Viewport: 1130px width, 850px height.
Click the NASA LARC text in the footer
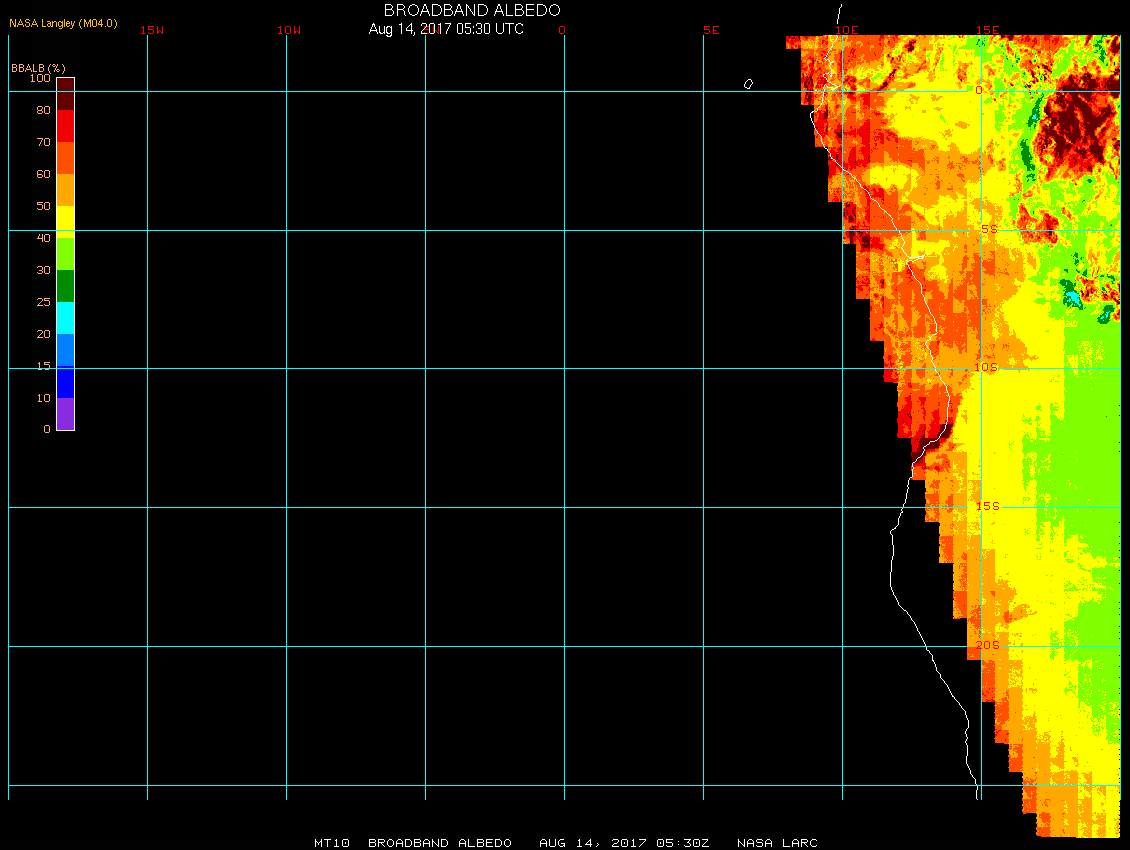pyautogui.click(x=777, y=843)
